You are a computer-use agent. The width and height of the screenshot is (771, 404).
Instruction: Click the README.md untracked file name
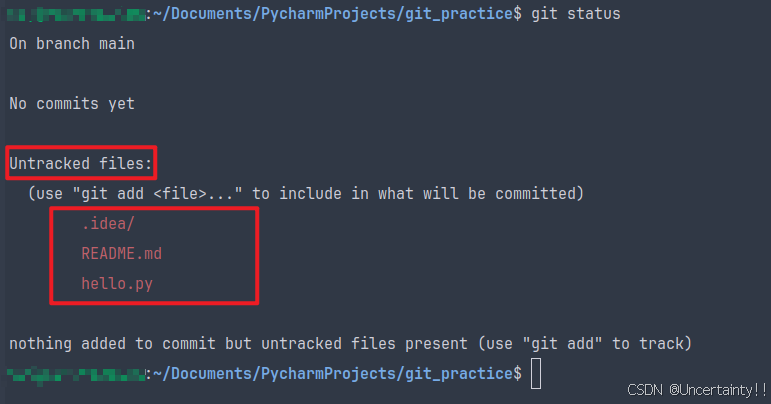(x=121, y=254)
